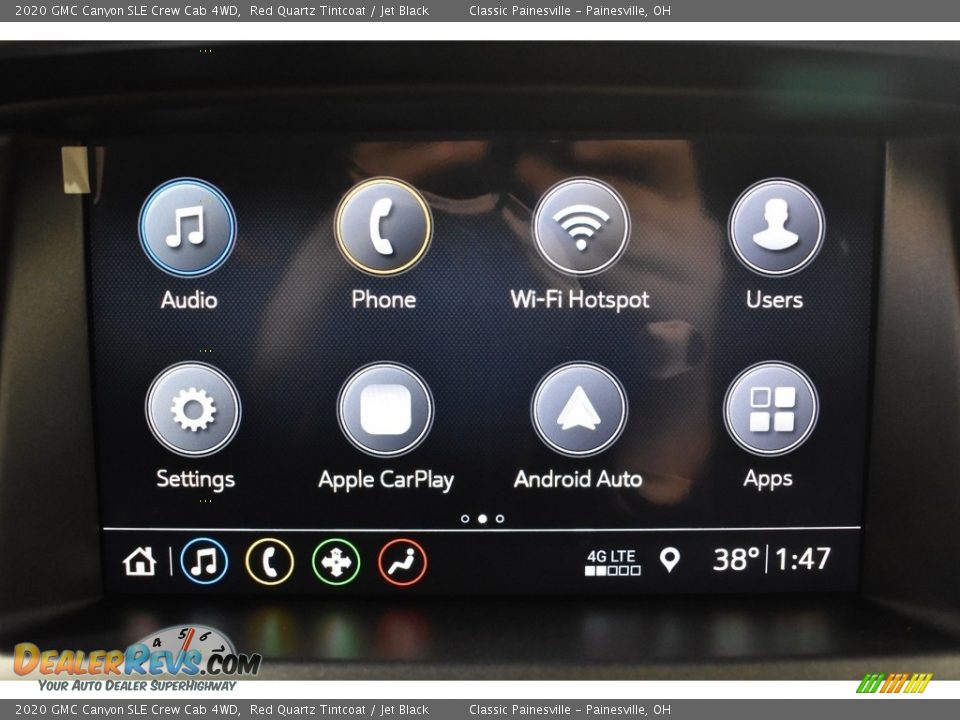The height and width of the screenshot is (720, 960).
Task: Tap the green four-way shortcut icon
Action: (336, 562)
